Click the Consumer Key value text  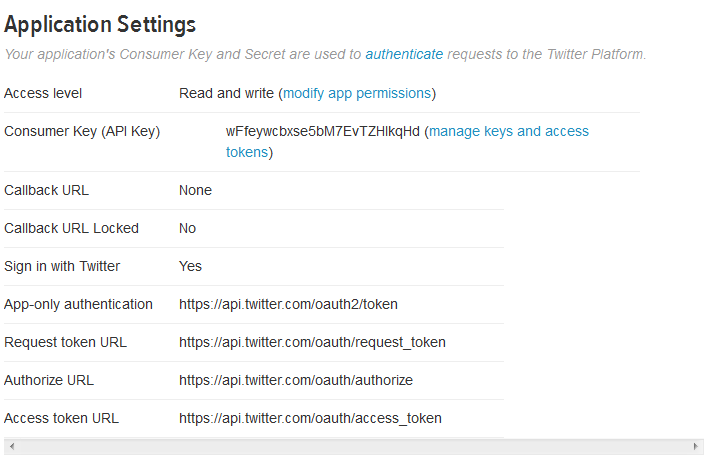(x=323, y=132)
